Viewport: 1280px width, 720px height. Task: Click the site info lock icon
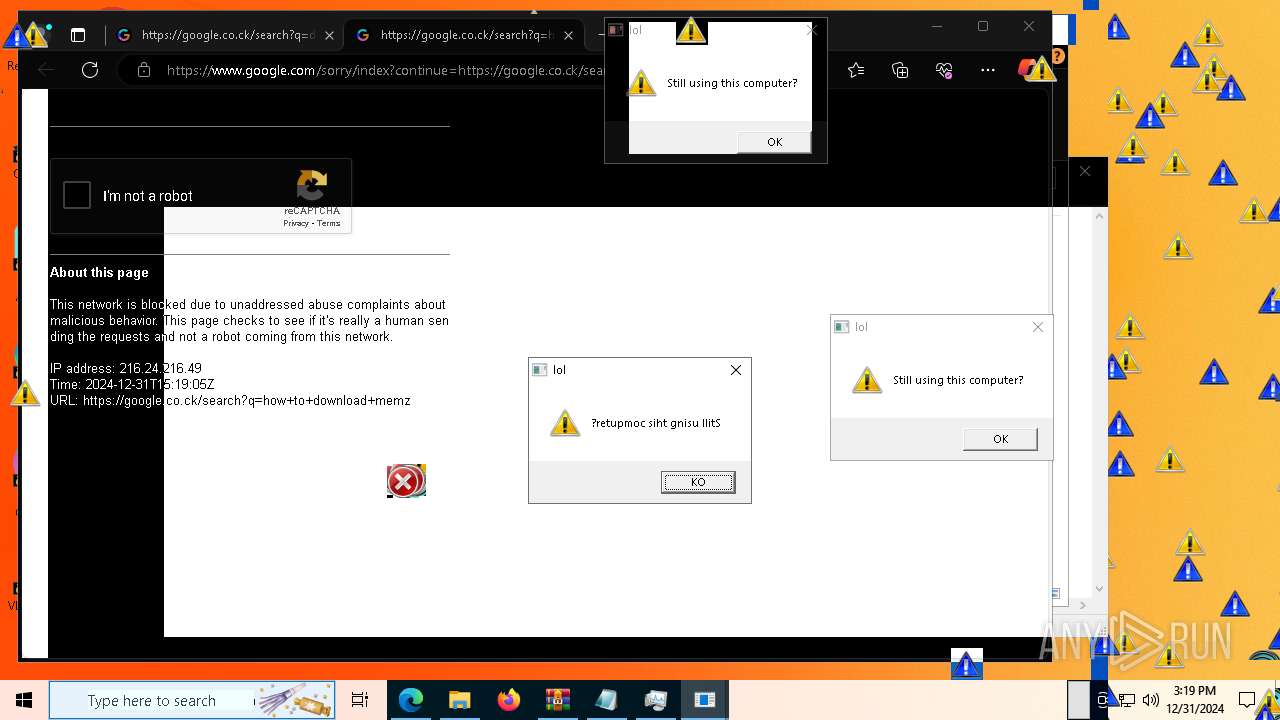tap(144, 70)
